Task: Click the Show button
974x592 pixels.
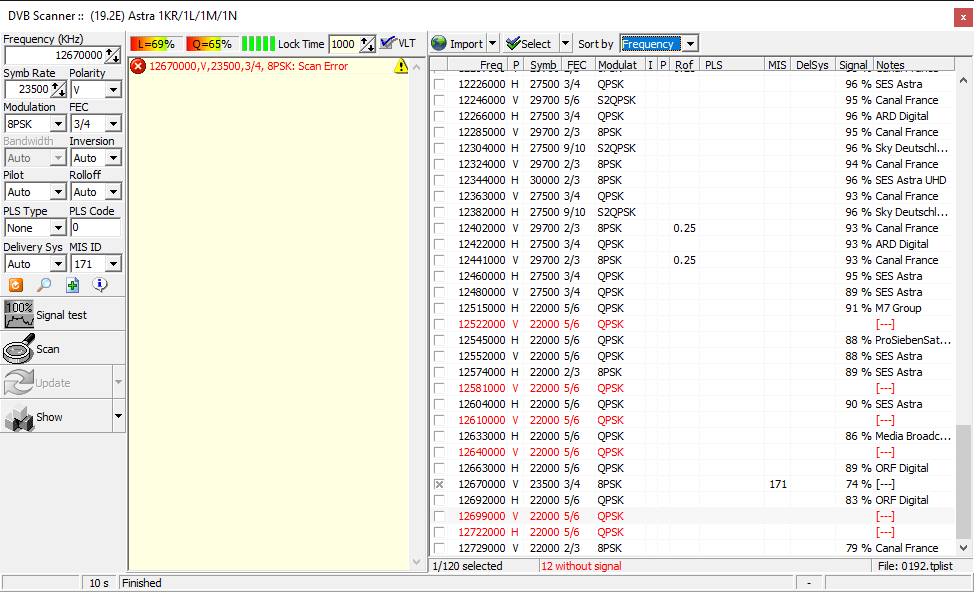Action: point(57,417)
